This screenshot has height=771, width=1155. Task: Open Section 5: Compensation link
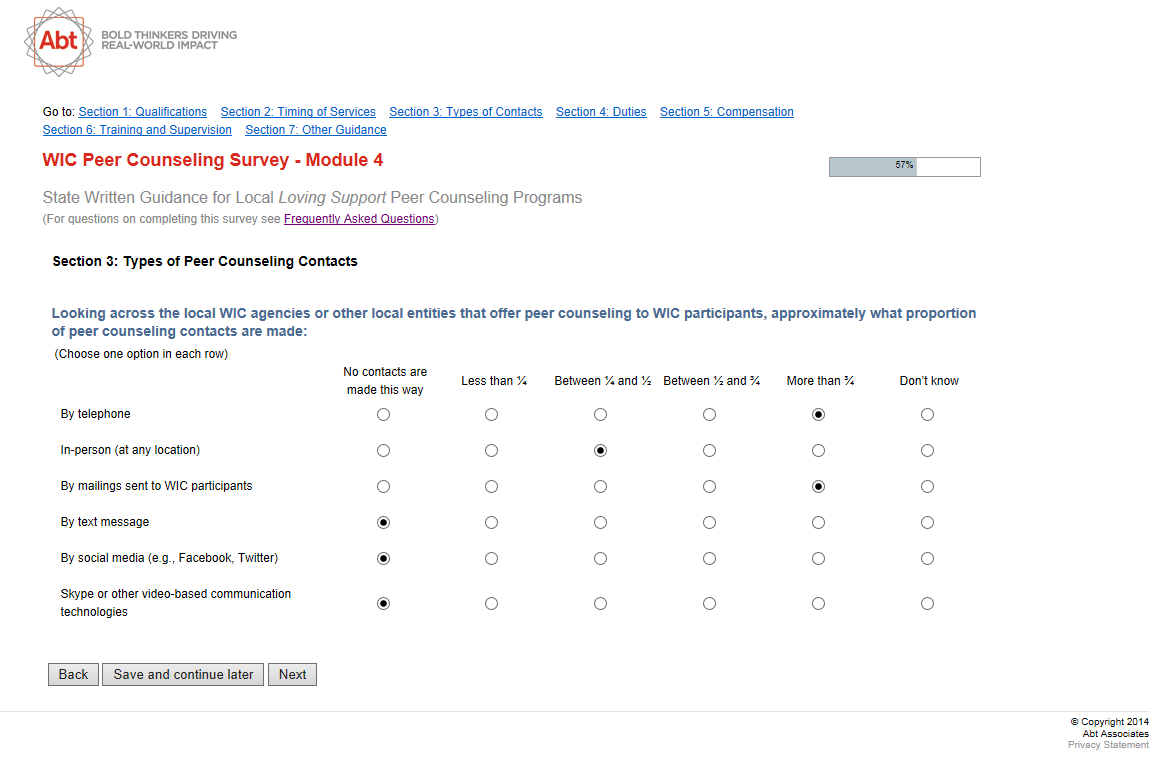point(726,112)
